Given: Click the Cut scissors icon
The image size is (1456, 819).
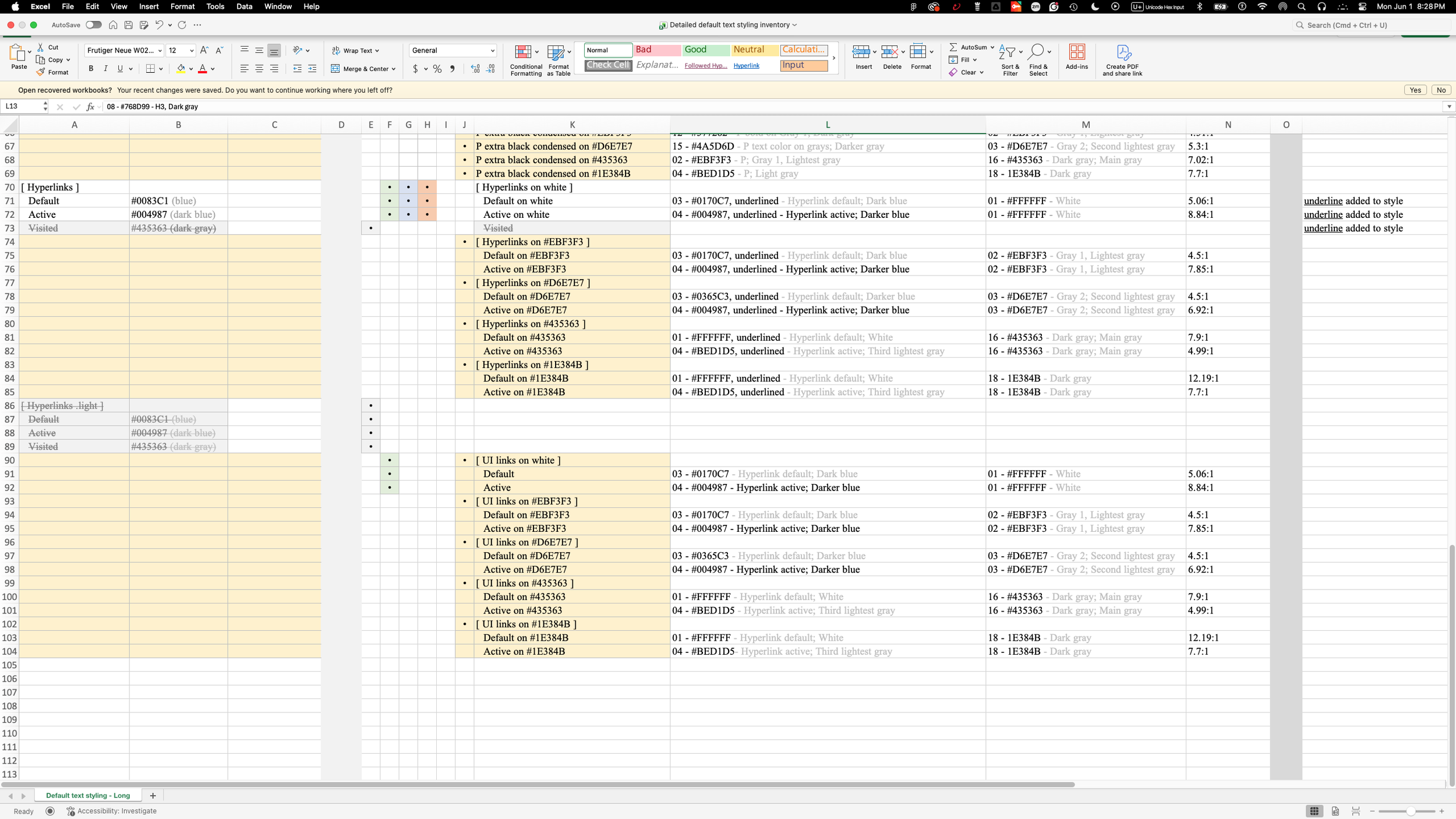Looking at the screenshot, I should tap(41, 47).
